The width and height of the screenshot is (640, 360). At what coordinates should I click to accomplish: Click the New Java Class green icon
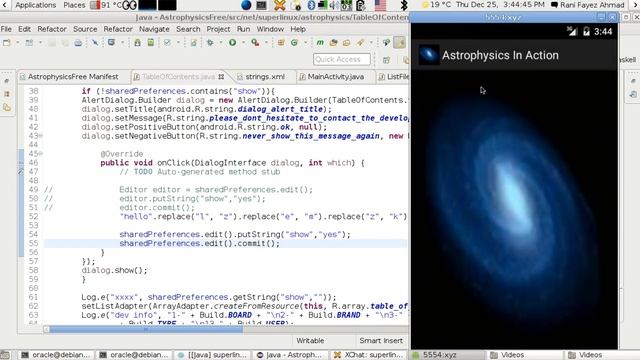(294, 42)
